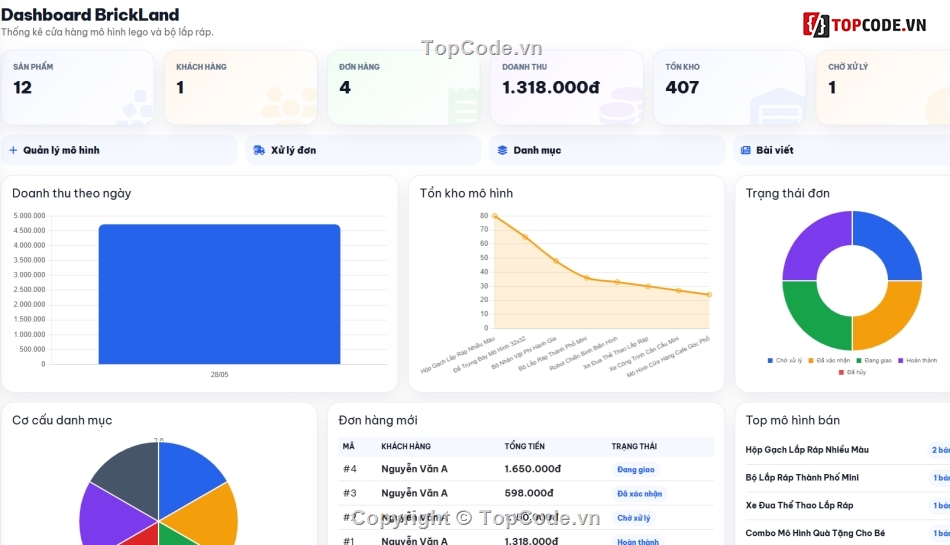Click the 1.650.000đ total amount
Screen dimensions: 950x545
[533, 469]
